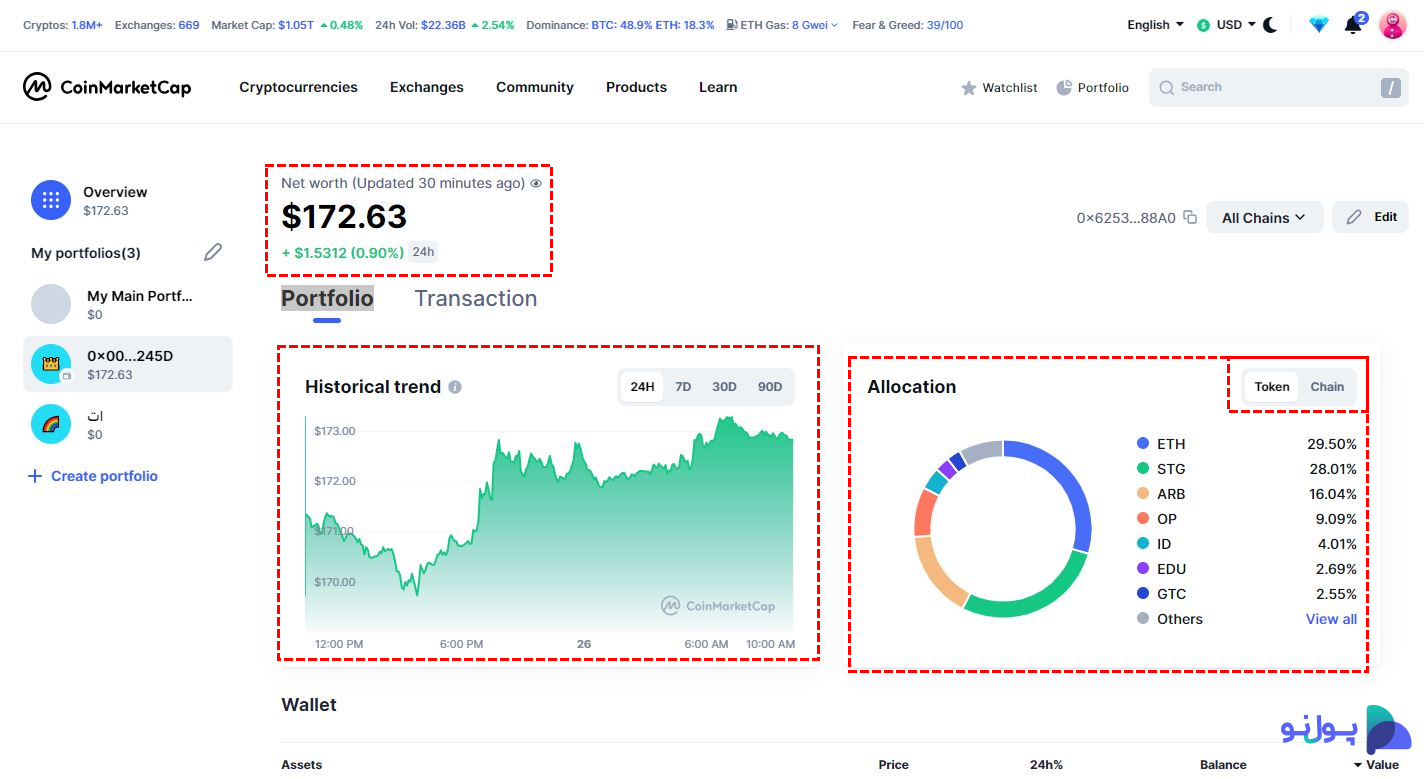1424x779 pixels.
Task: Click Historical trend info icon
Action: pyautogui.click(x=455, y=387)
